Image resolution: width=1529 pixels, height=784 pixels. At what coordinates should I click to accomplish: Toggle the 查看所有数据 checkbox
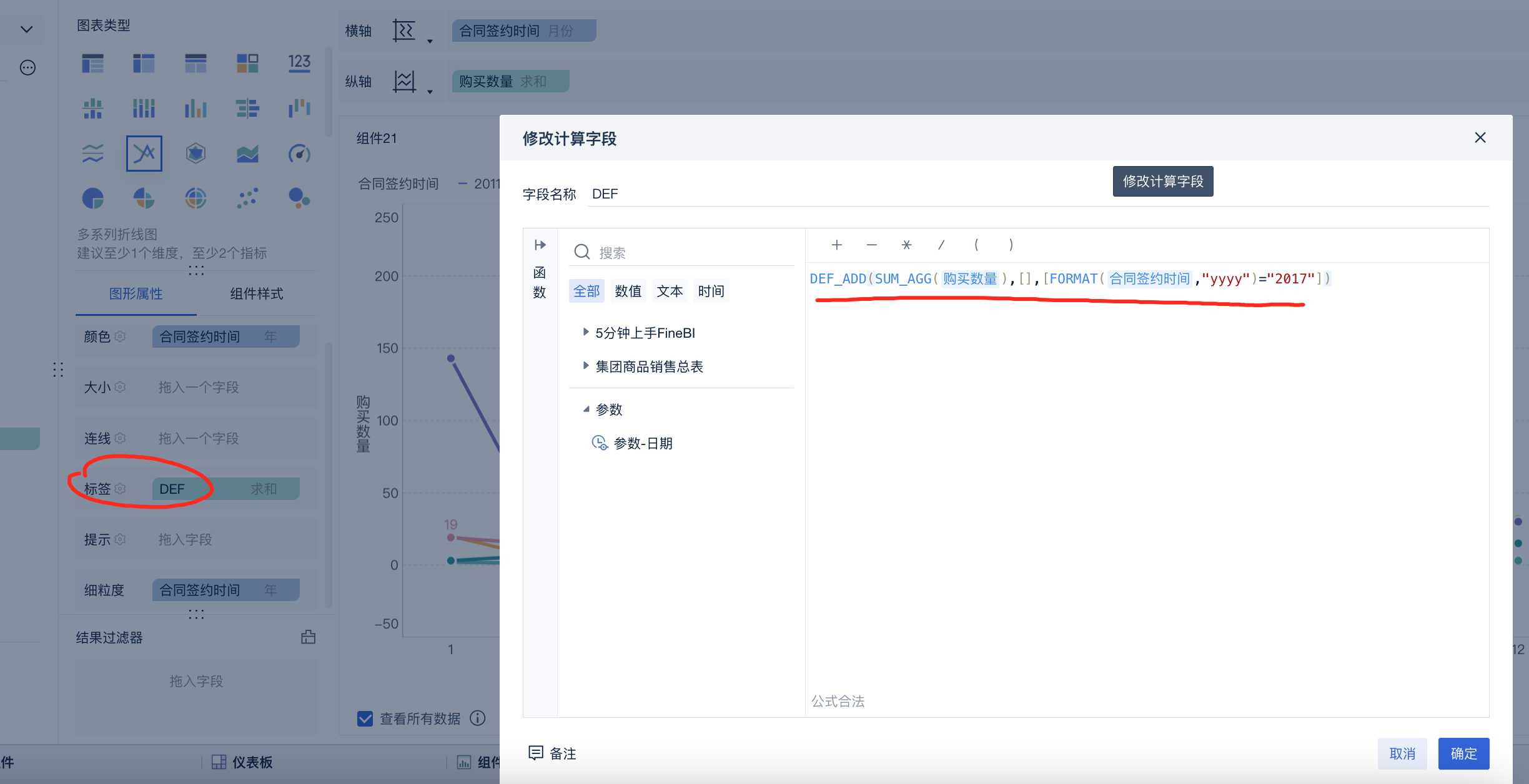[365, 718]
